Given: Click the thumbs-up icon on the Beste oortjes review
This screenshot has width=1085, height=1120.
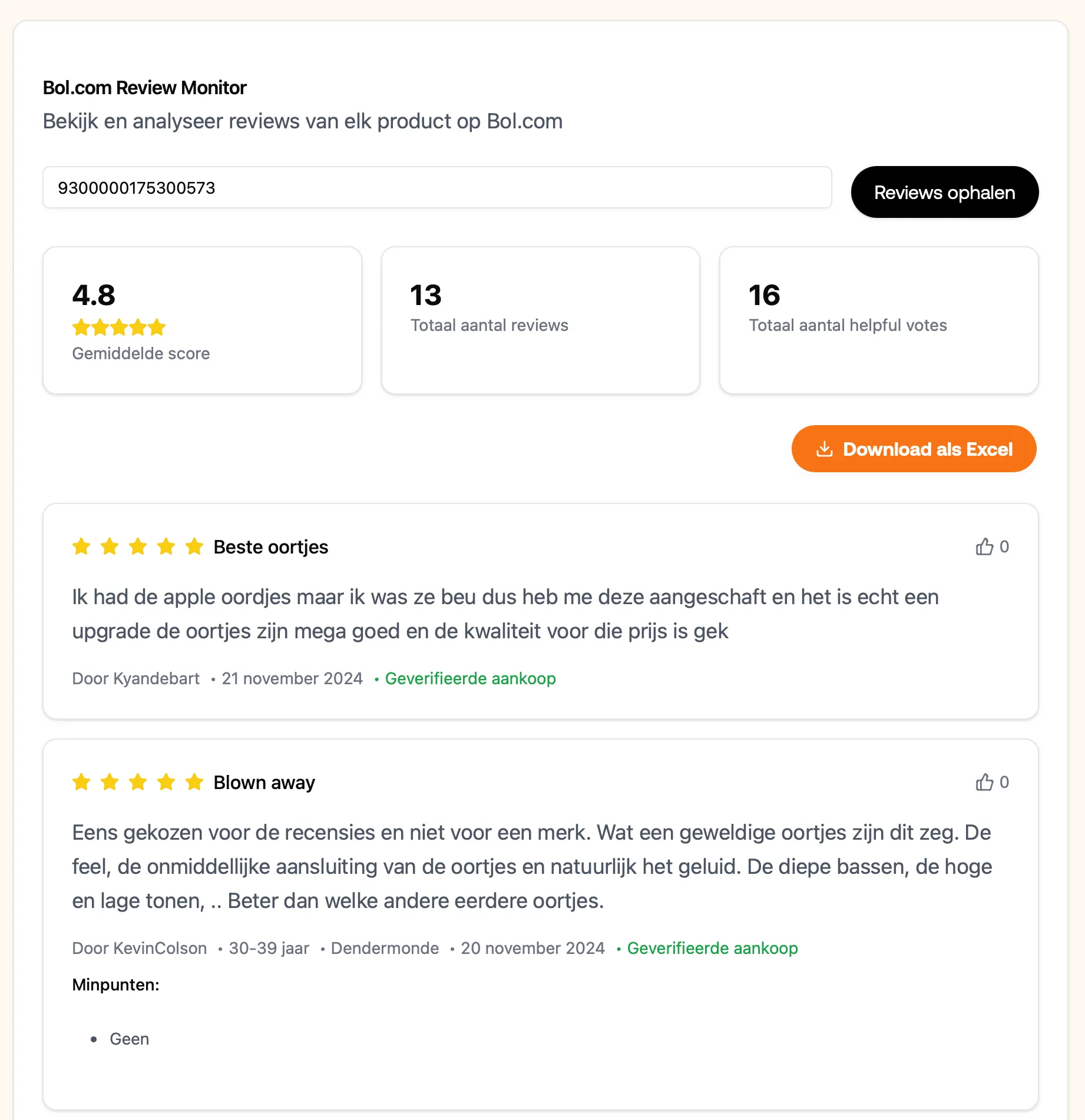Looking at the screenshot, I should pos(984,546).
